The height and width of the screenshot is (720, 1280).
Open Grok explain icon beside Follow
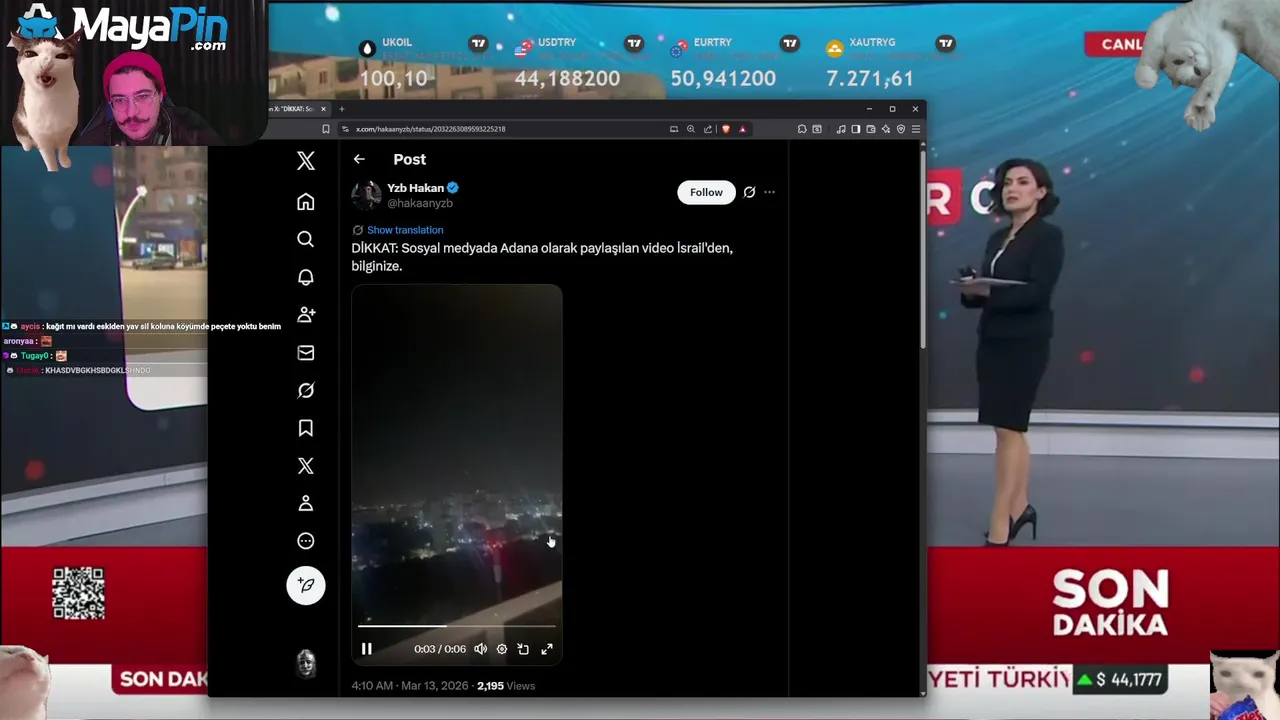click(749, 192)
